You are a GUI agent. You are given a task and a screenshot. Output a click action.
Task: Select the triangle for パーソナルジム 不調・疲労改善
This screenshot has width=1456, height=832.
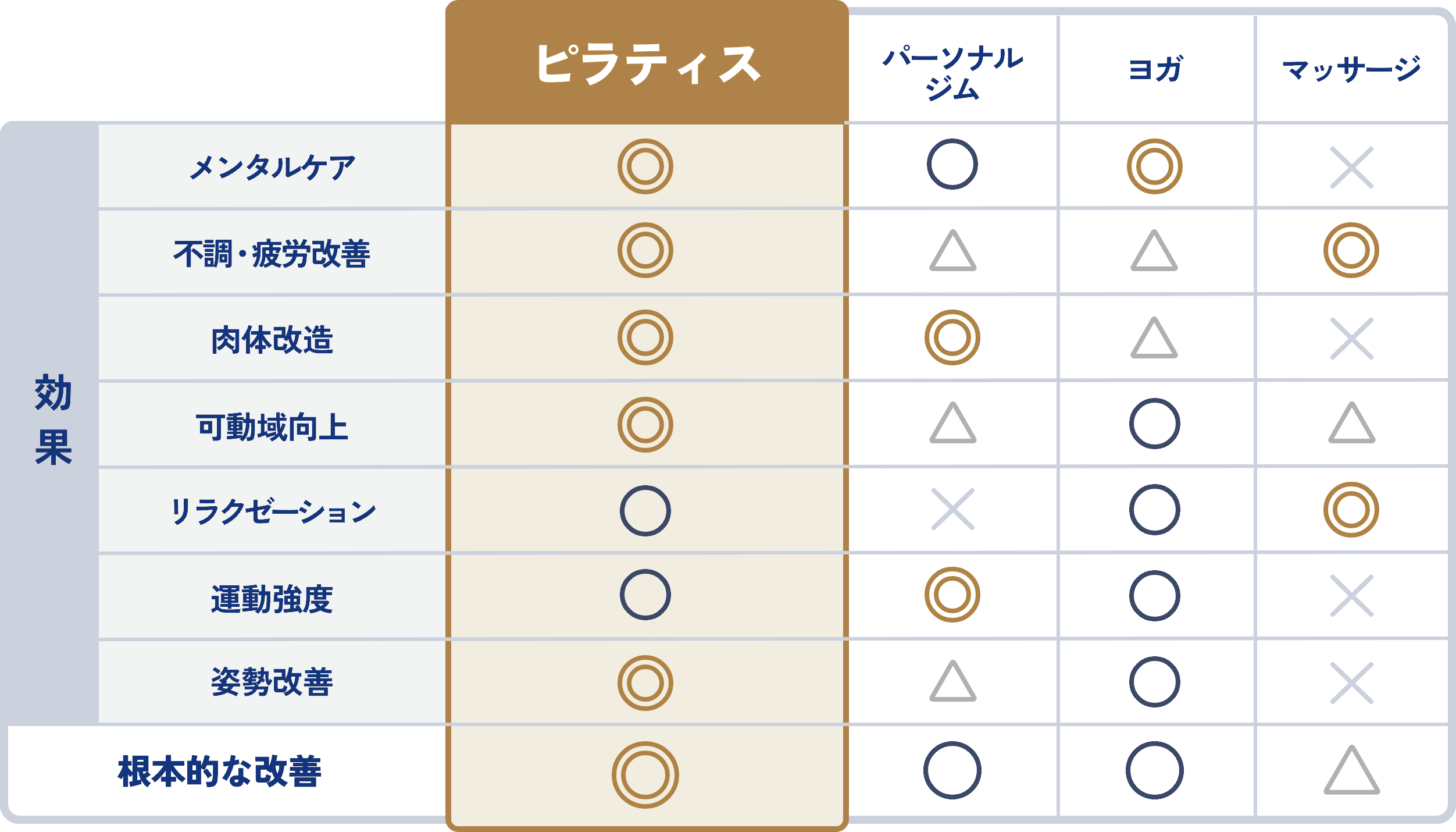click(952, 252)
